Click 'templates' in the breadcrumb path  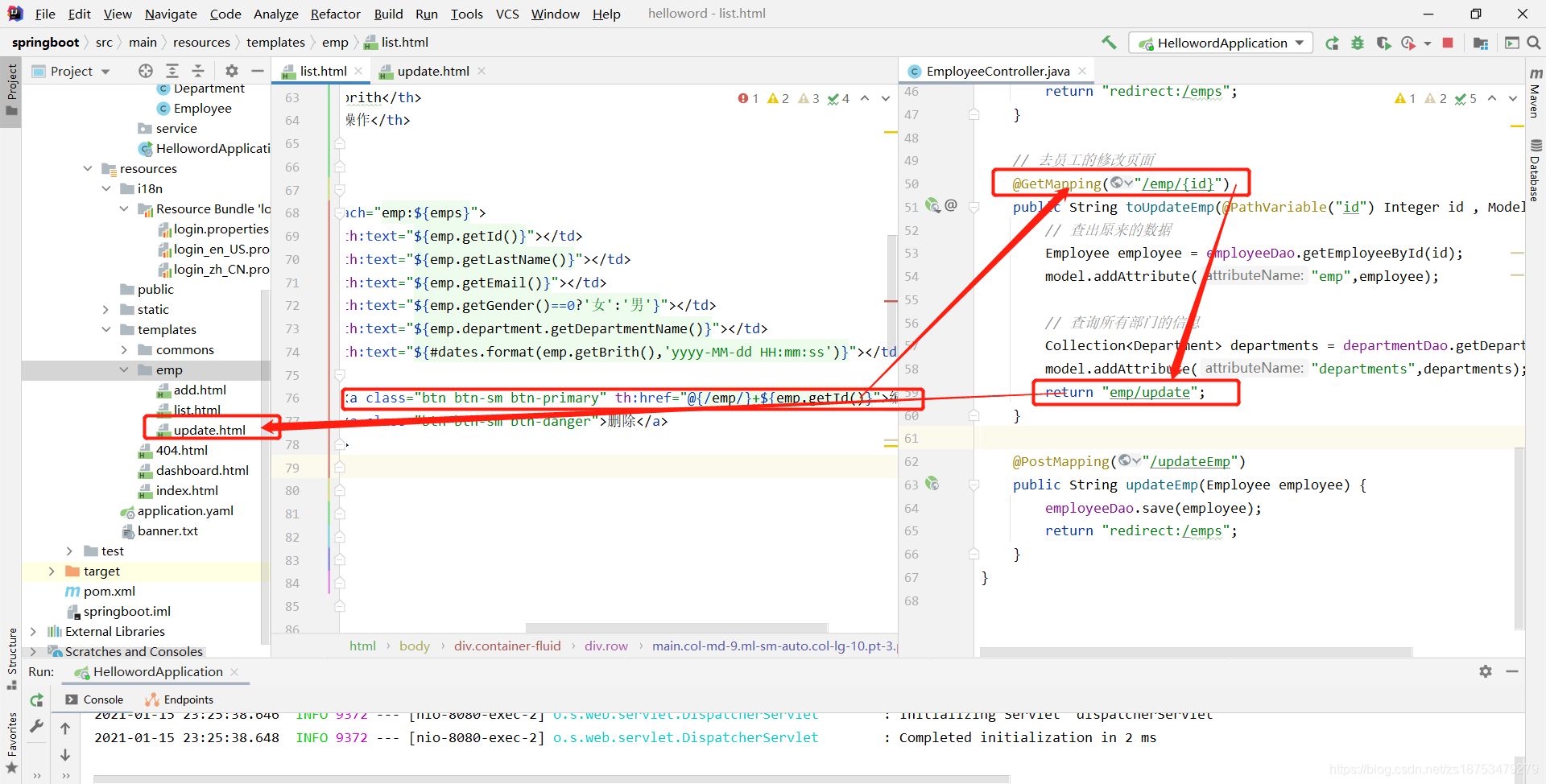pos(275,42)
